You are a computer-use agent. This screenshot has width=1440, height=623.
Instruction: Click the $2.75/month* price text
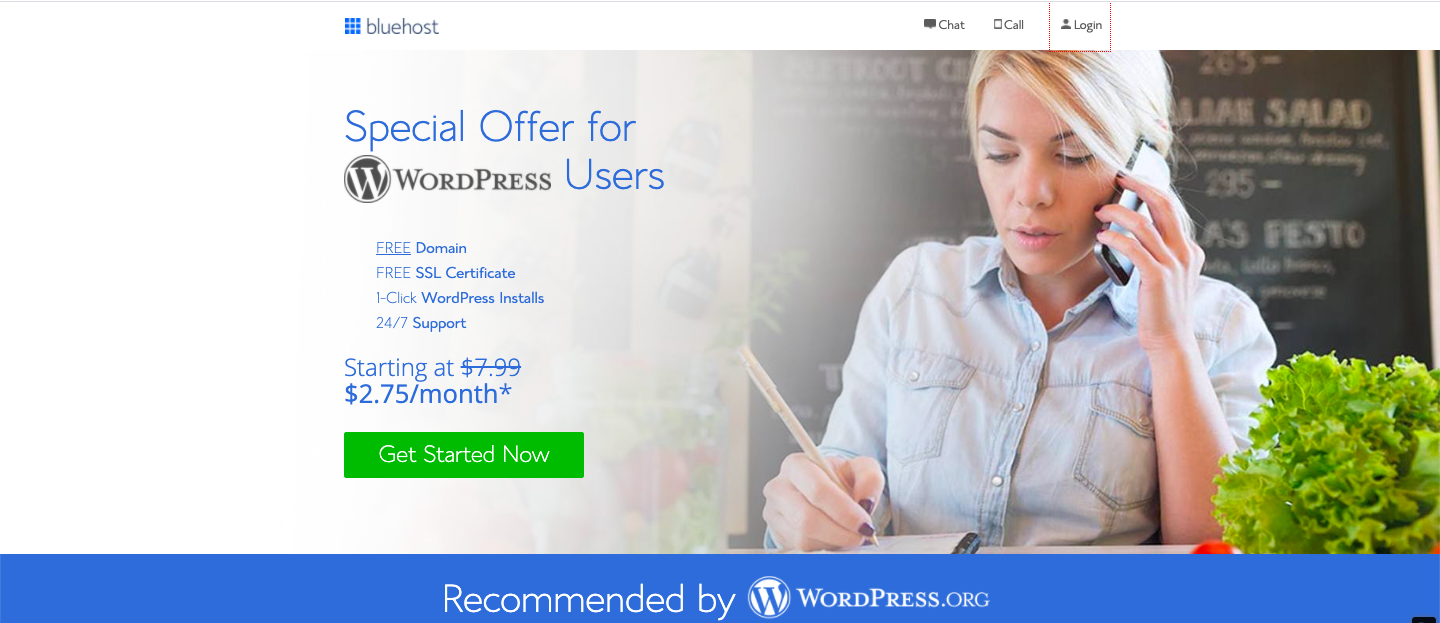click(428, 394)
